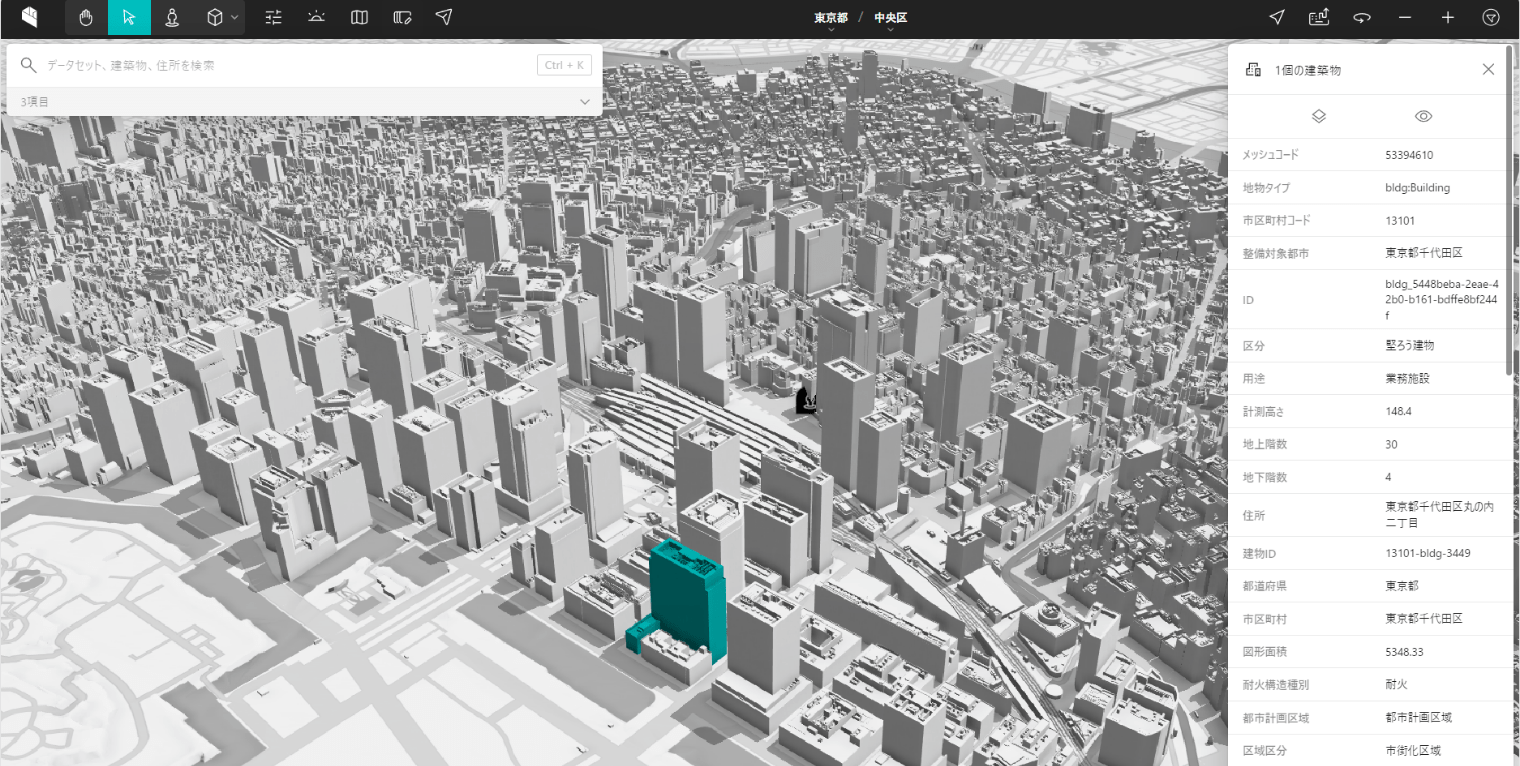Open the sun date-time settings

coord(316,17)
